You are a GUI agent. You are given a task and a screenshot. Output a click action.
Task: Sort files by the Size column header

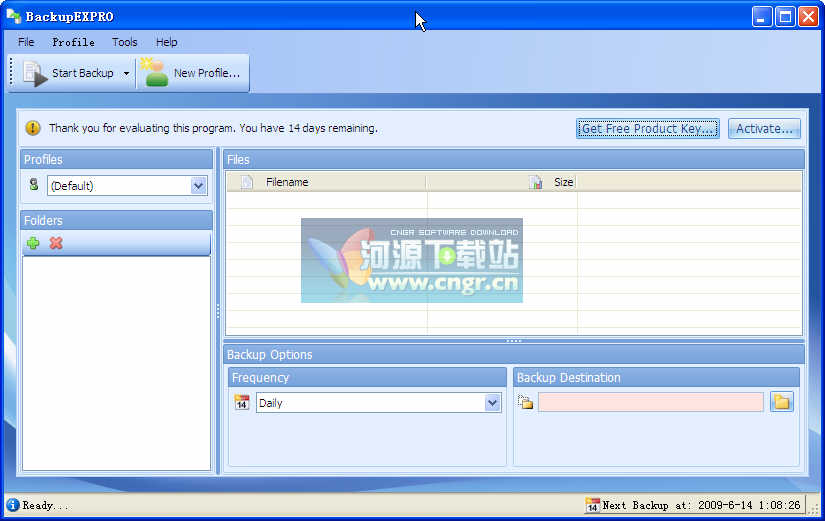pos(563,182)
